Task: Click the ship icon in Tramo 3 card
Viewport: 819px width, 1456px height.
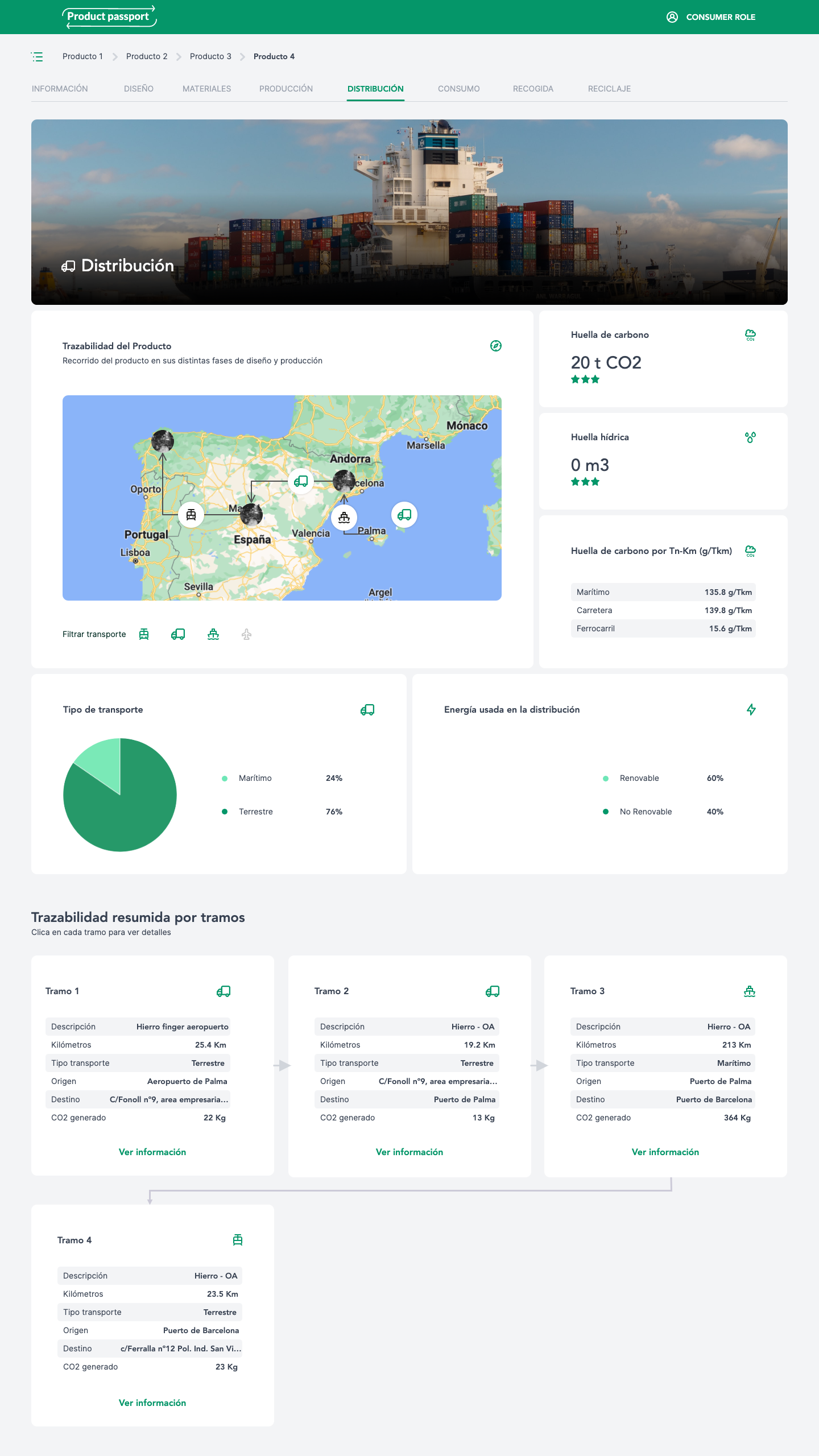Action: tap(750, 991)
